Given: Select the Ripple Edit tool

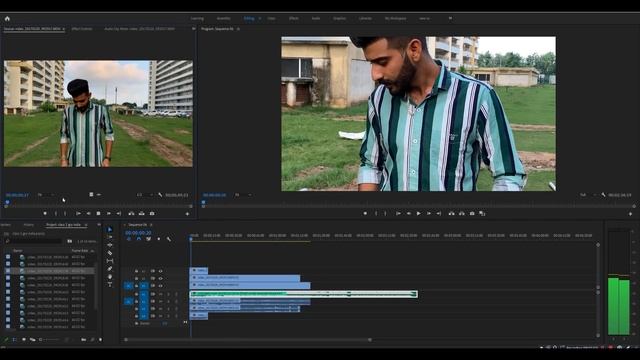Looking at the screenshot, I should pyautogui.click(x=109, y=245).
